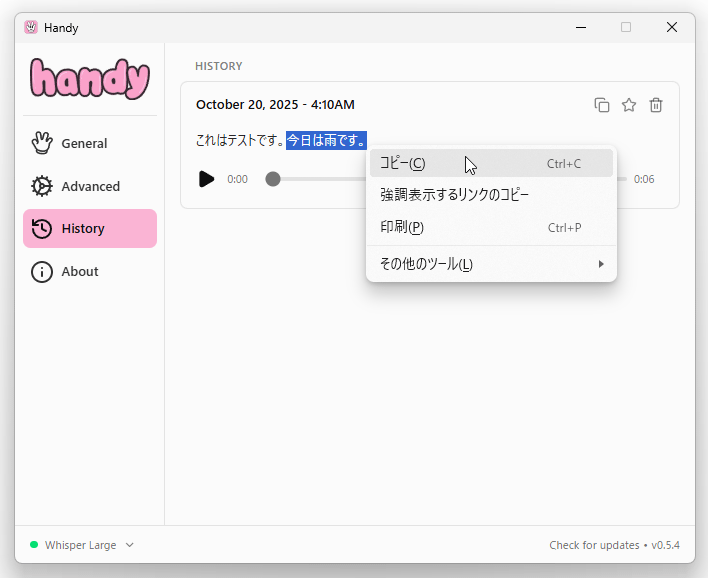
Task: Click the hand icon beside General
Action: 42,143
